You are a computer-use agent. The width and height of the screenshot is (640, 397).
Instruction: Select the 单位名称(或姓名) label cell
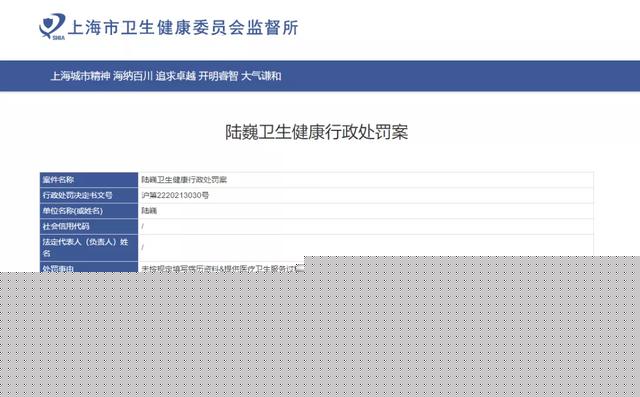[89, 211]
